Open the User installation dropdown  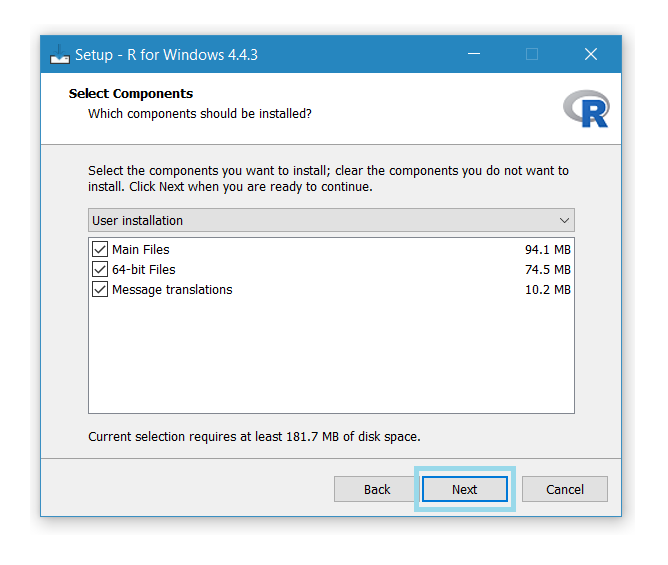point(331,220)
